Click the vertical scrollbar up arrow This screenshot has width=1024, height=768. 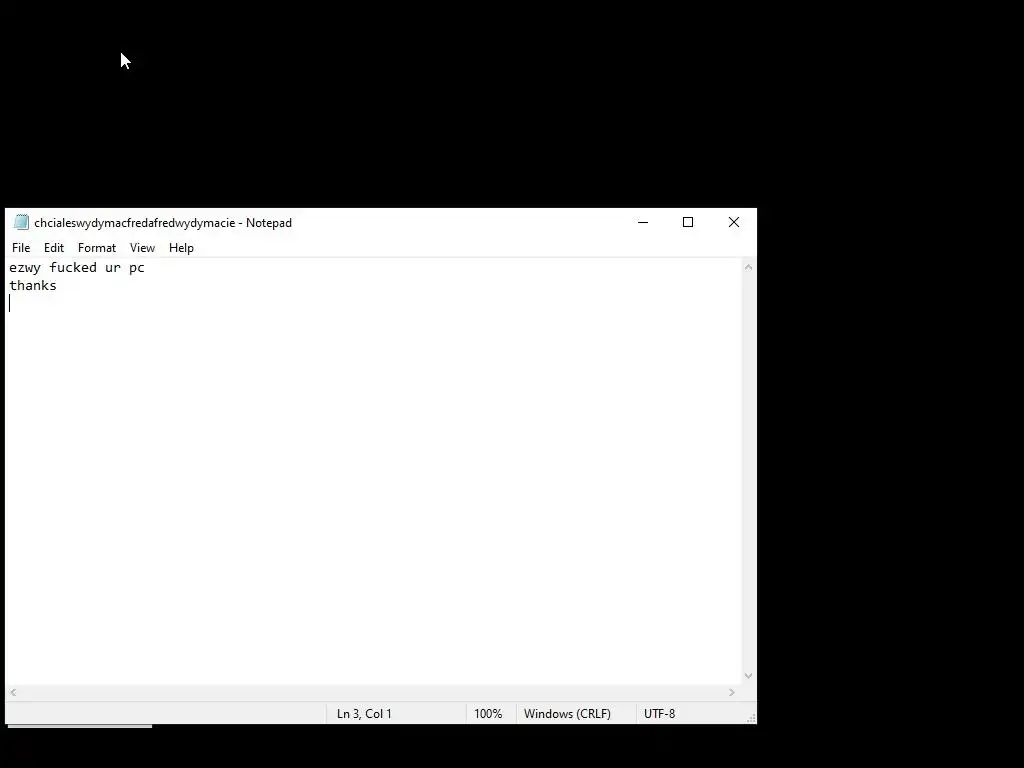(x=748, y=267)
